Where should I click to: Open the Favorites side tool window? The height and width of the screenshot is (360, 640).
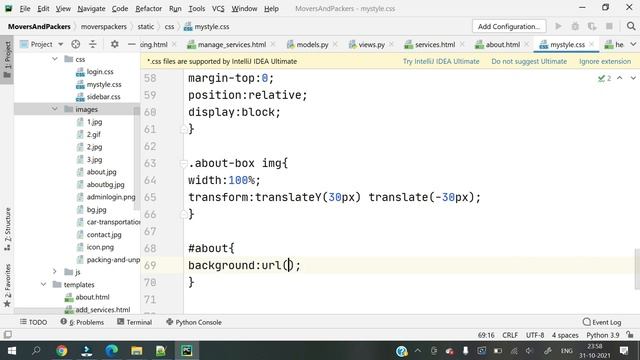coord(7,286)
